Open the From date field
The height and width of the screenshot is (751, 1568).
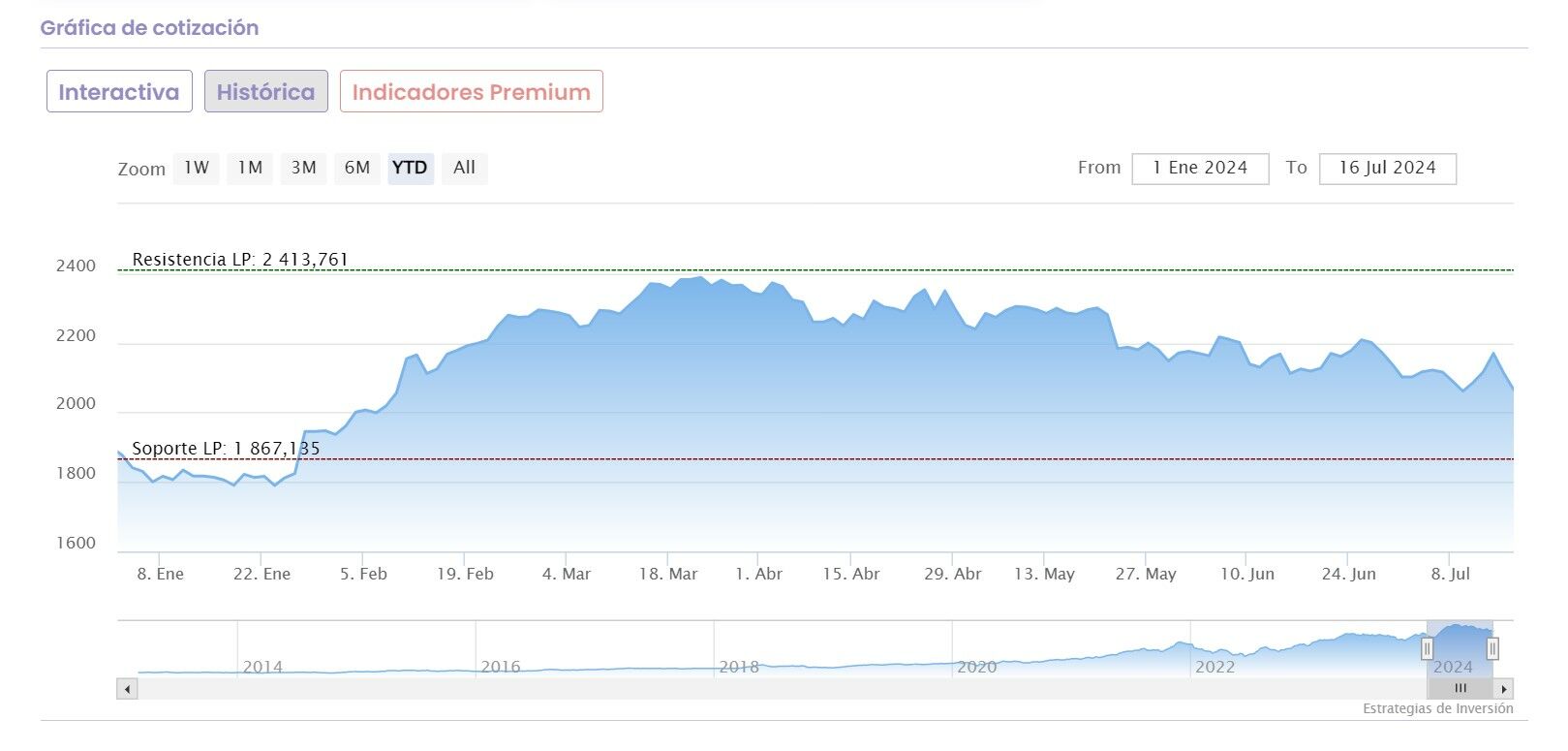click(1199, 168)
